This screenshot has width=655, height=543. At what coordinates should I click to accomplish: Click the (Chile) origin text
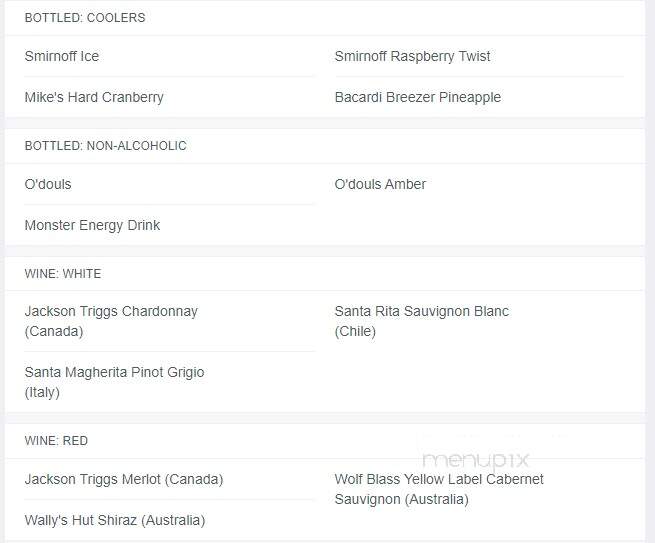coord(355,331)
